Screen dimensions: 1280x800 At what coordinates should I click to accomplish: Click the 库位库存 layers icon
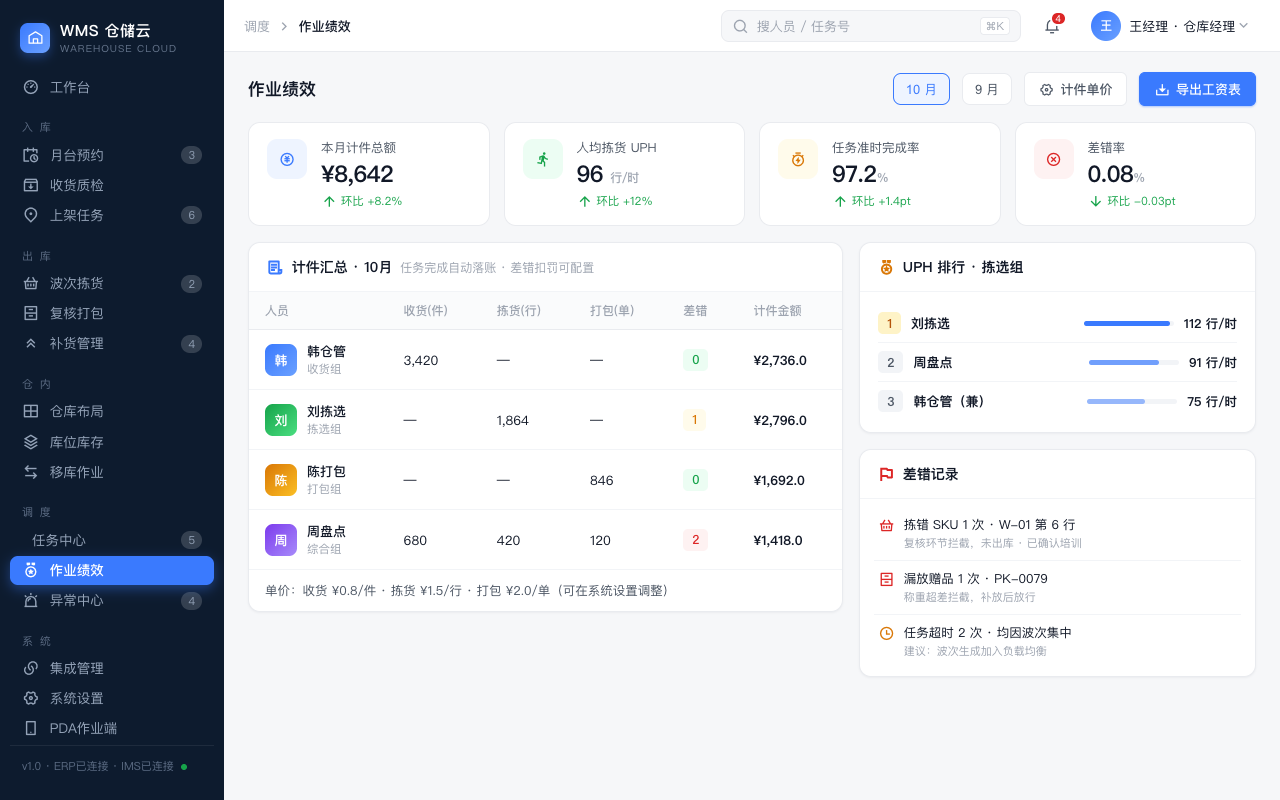[x=31, y=441]
